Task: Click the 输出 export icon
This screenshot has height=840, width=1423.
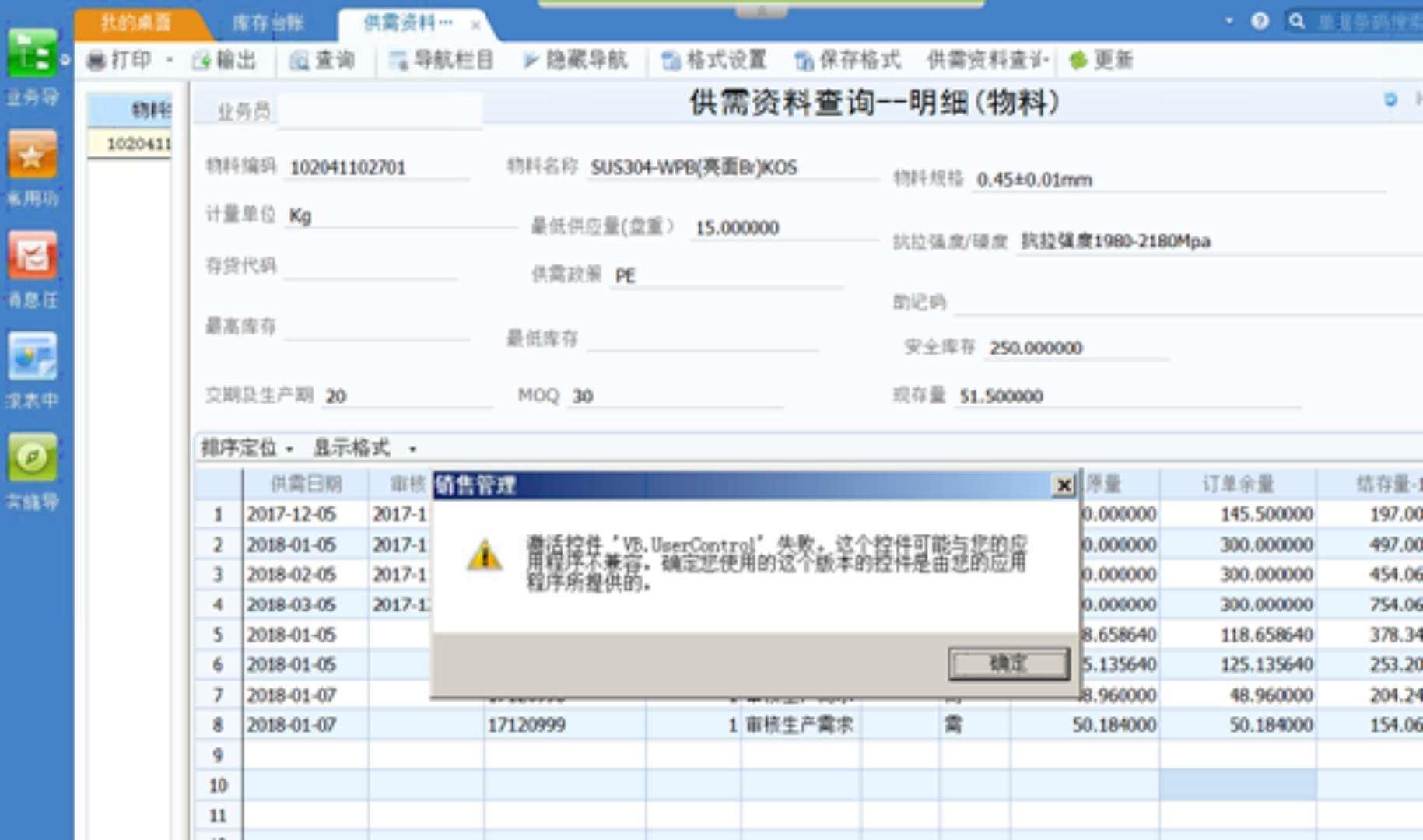Action: pos(202,61)
